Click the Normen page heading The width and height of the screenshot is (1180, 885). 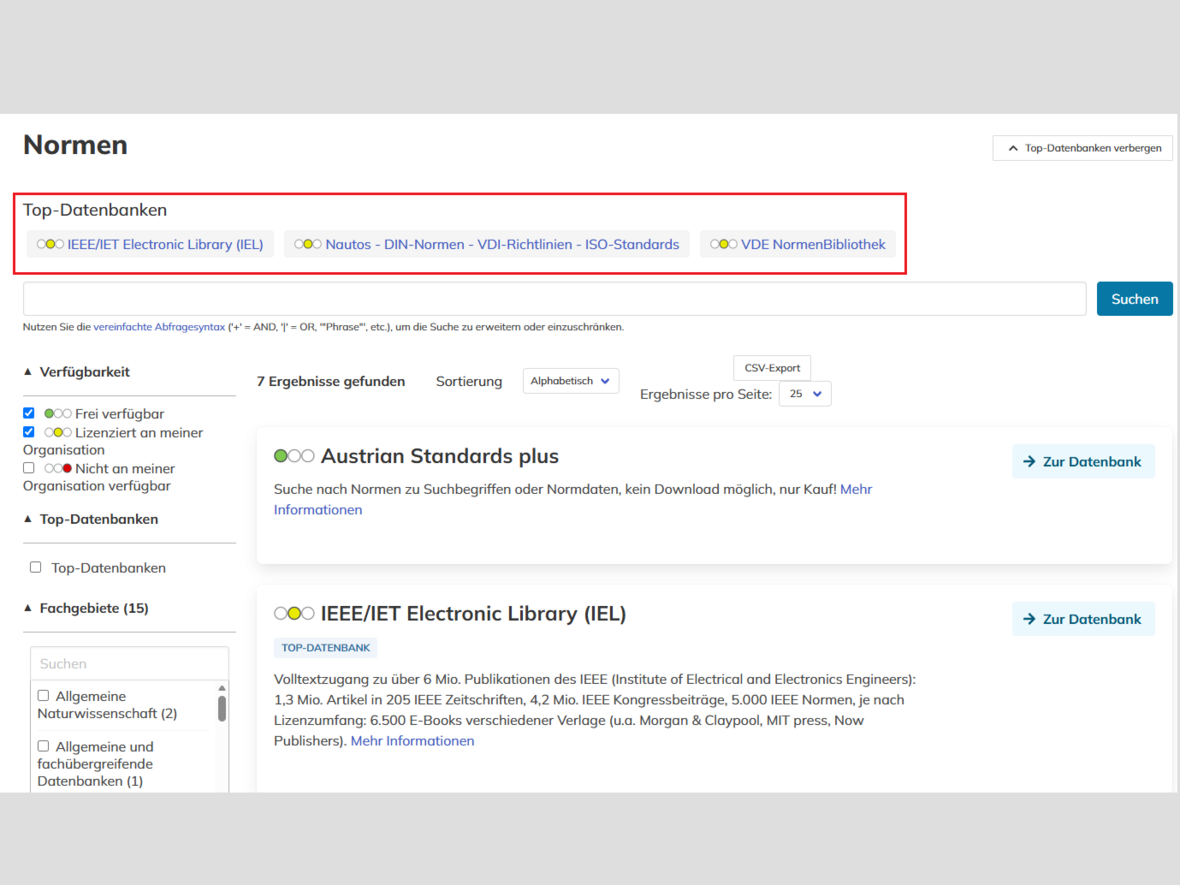point(75,144)
